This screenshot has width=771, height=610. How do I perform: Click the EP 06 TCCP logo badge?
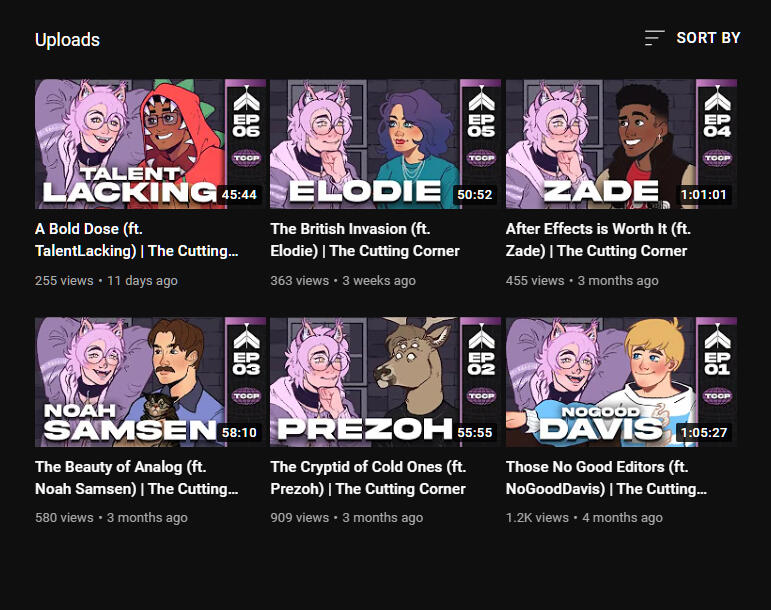click(246, 158)
